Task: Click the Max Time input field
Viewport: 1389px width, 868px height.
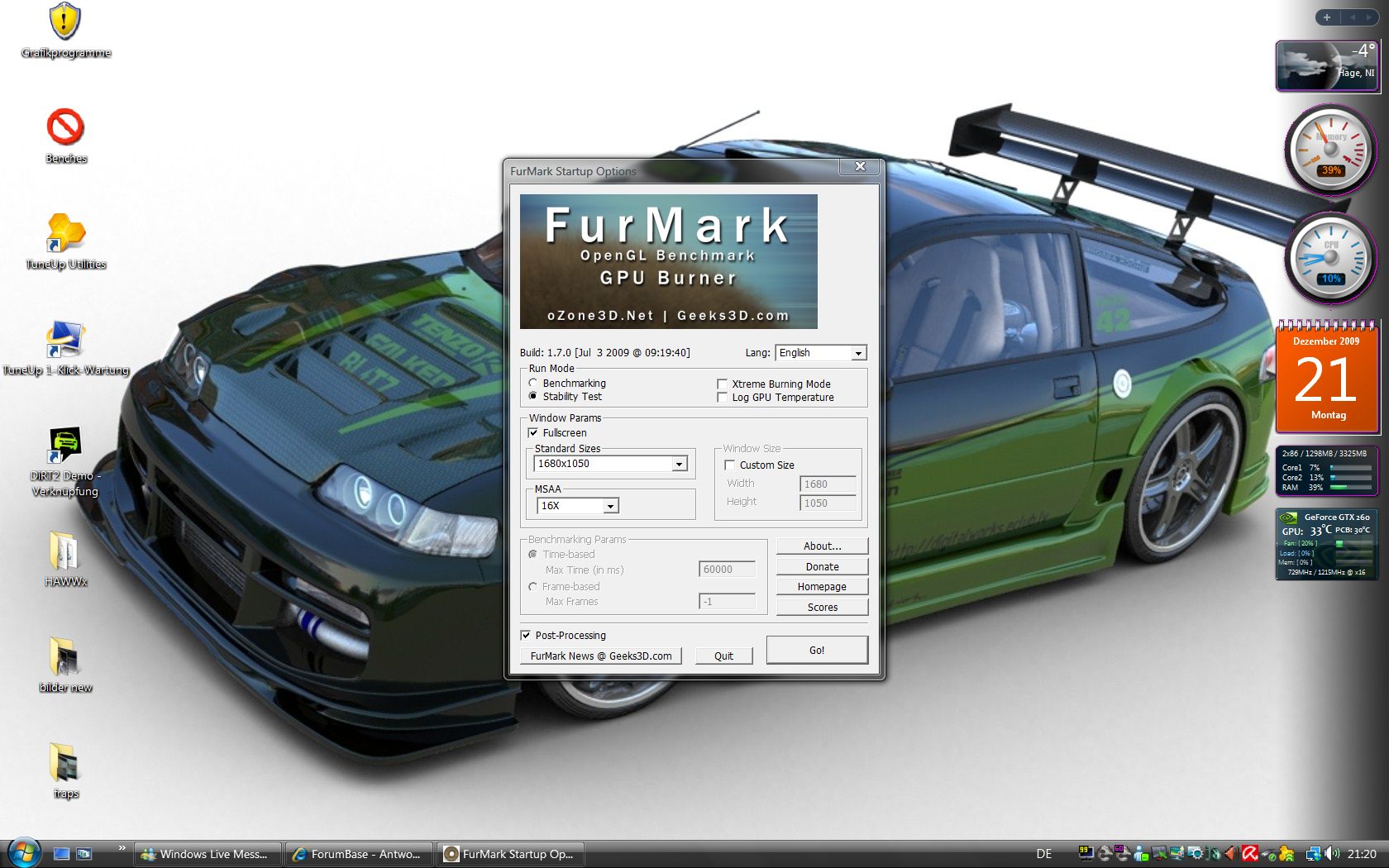Action: pyautogui.click(x=727, y=570)
